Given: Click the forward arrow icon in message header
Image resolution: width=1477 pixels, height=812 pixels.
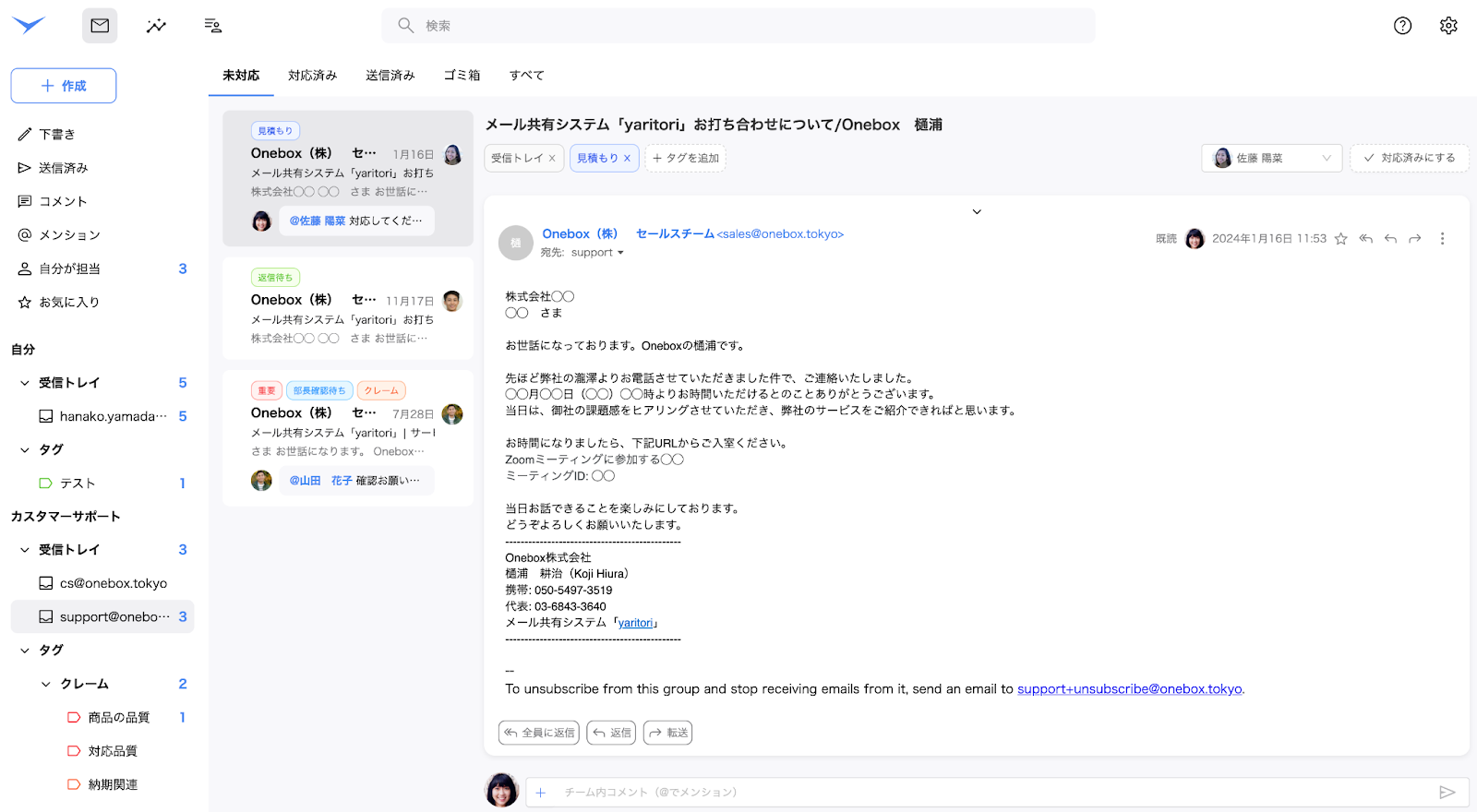Looking at the screenshot, I should 1415,239.
